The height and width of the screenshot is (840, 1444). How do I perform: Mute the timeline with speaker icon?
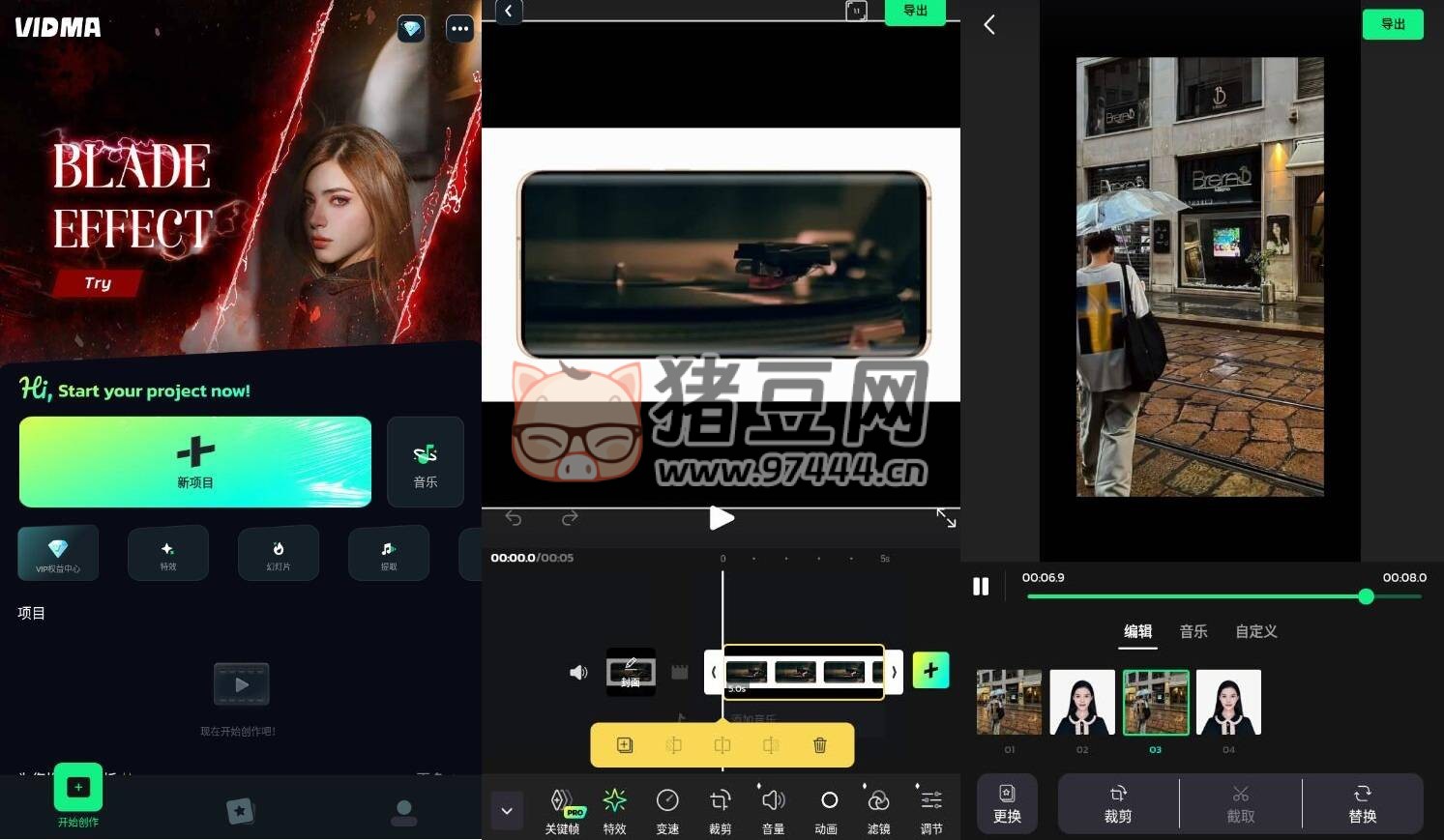click(x=578, y=672)
